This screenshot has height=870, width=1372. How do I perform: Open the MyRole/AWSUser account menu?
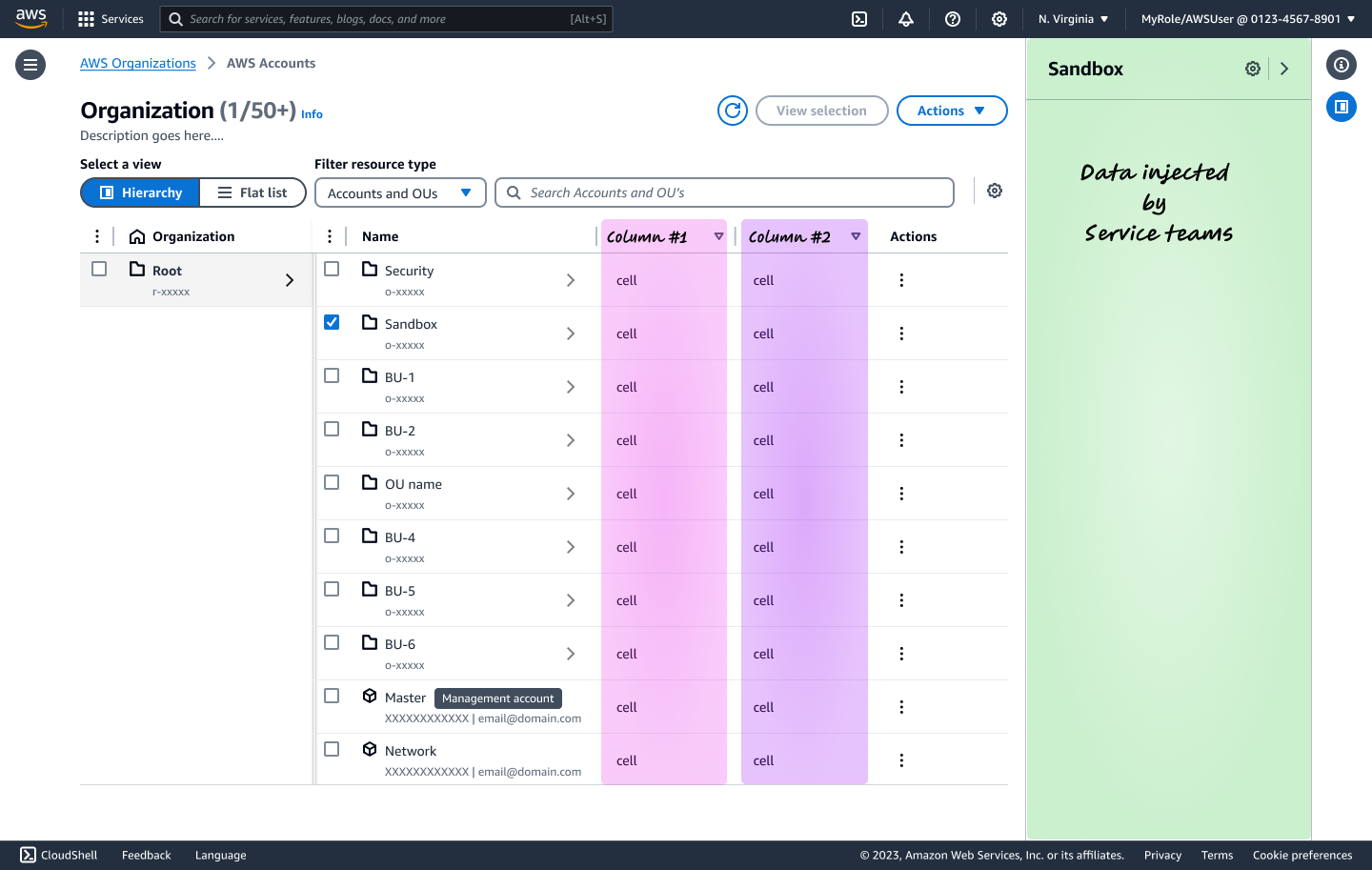(1248, 19)
